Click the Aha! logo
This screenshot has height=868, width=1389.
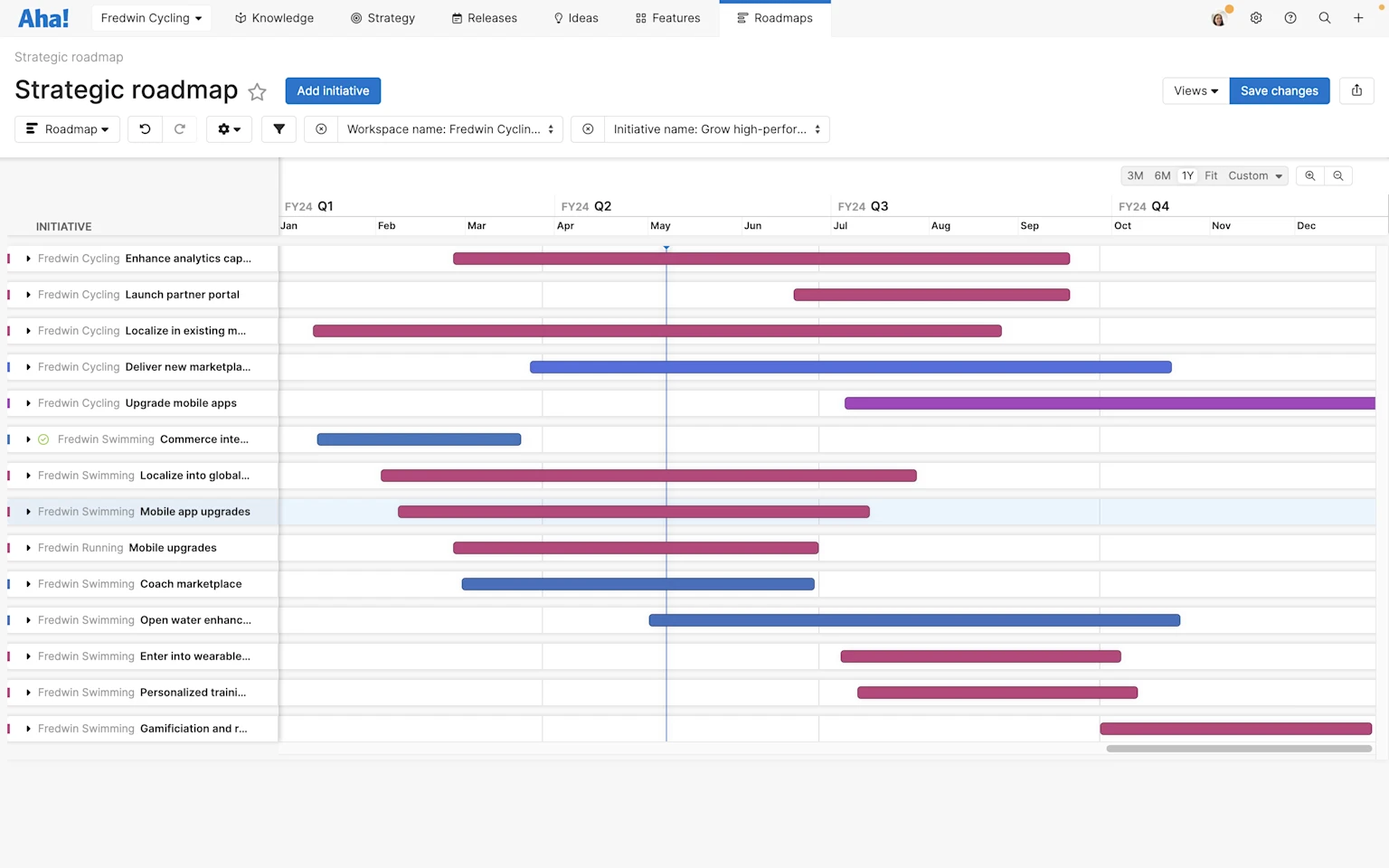(x=43, y=18)
